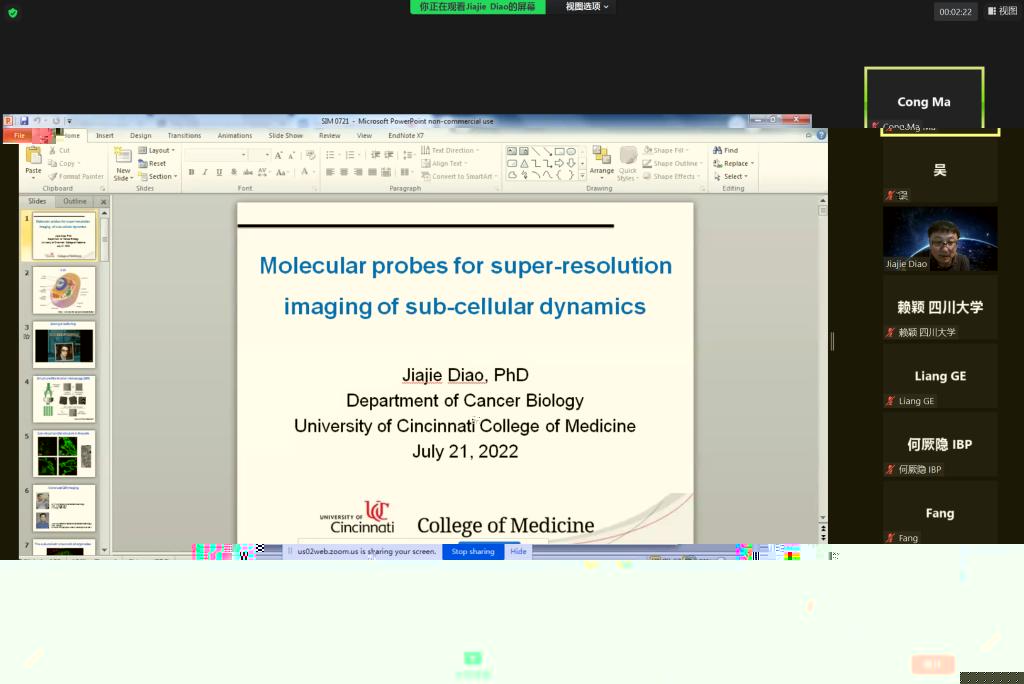Screen dimensions: 1024x684
Task: Justify the paragraph text
Action: point(372,172)
